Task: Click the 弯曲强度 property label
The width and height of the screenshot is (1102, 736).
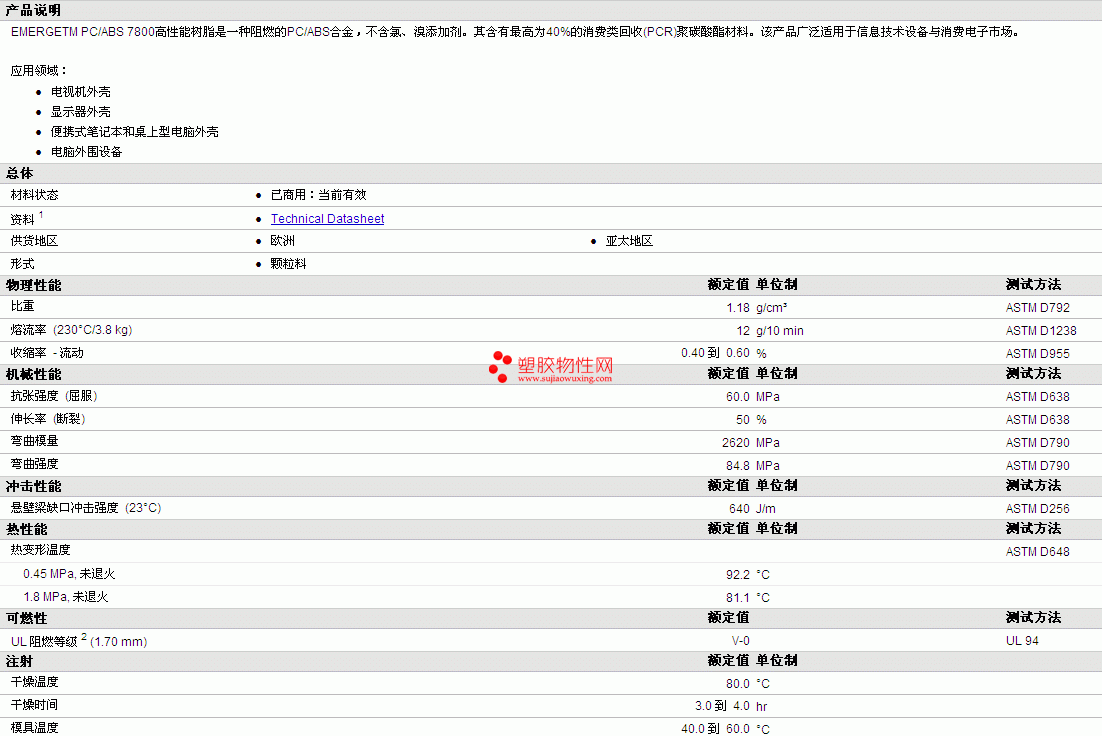Action: pos(34,464)
